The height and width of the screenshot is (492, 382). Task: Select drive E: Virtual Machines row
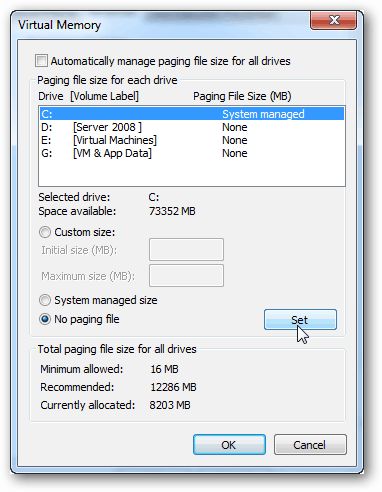click(192, 140)
